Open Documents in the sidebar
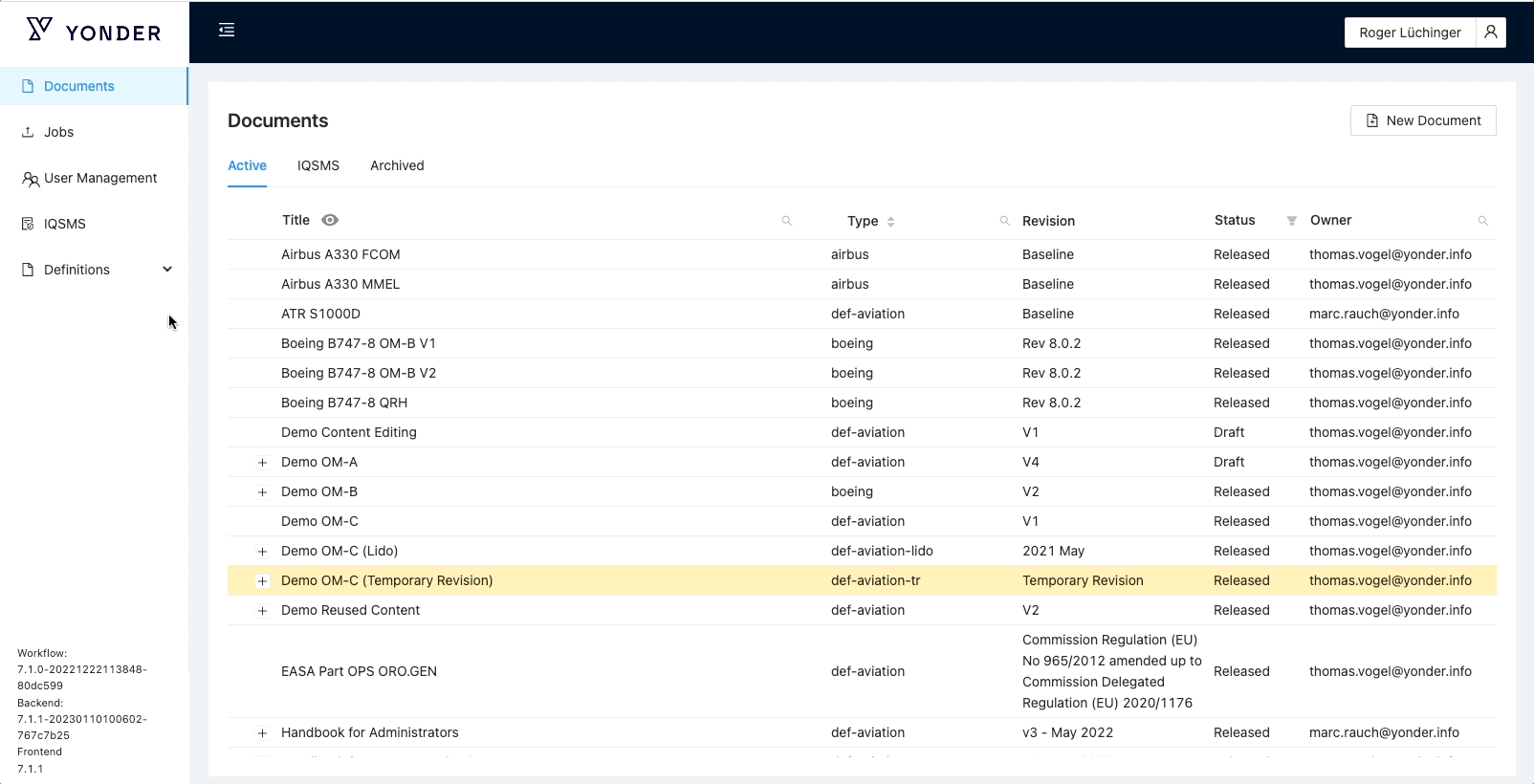Image resolution: width=1534 pixels, height=784 pixels. coord(94,86)
